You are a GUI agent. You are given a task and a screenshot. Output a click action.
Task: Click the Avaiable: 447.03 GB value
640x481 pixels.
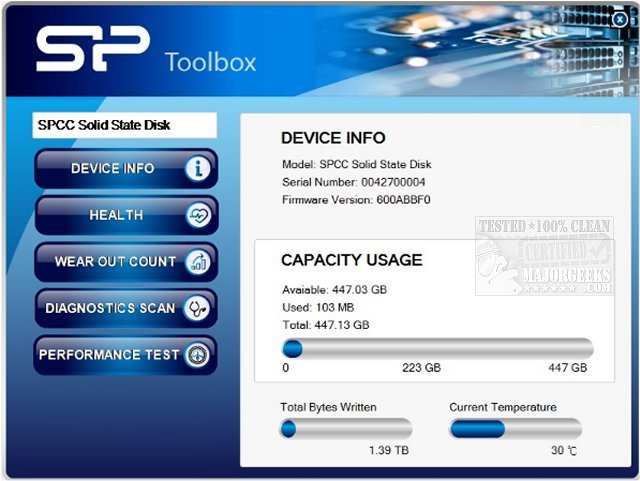[335, 289]
